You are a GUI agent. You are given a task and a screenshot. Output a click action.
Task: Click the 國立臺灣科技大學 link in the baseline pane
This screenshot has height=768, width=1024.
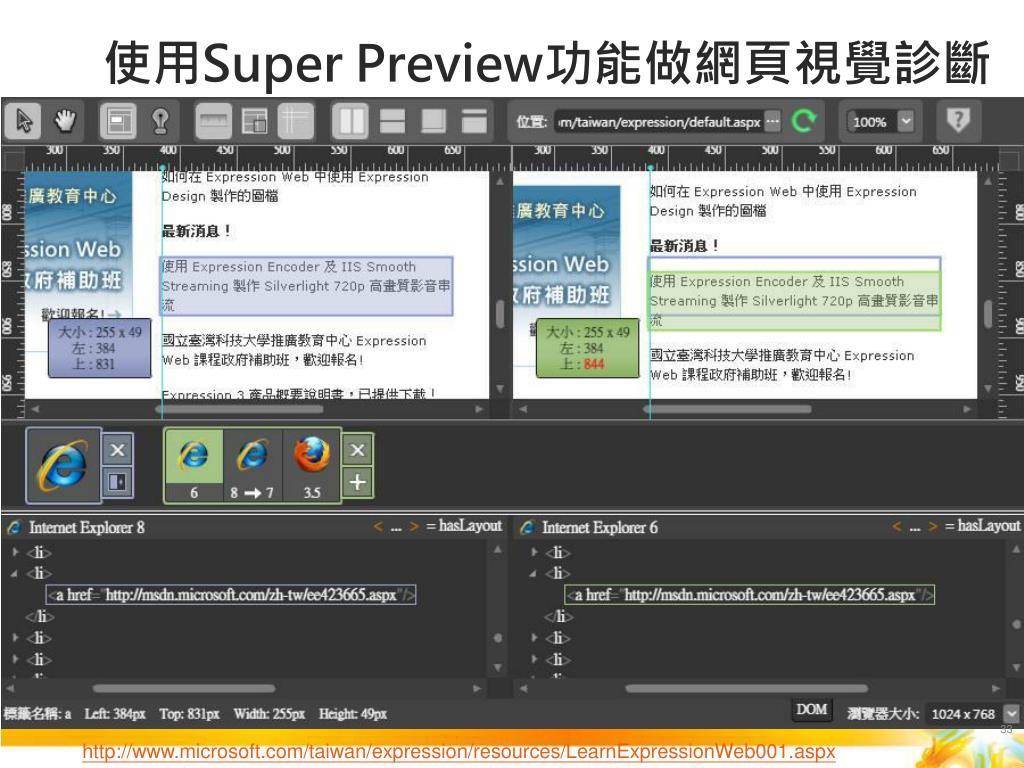(294, 350)
